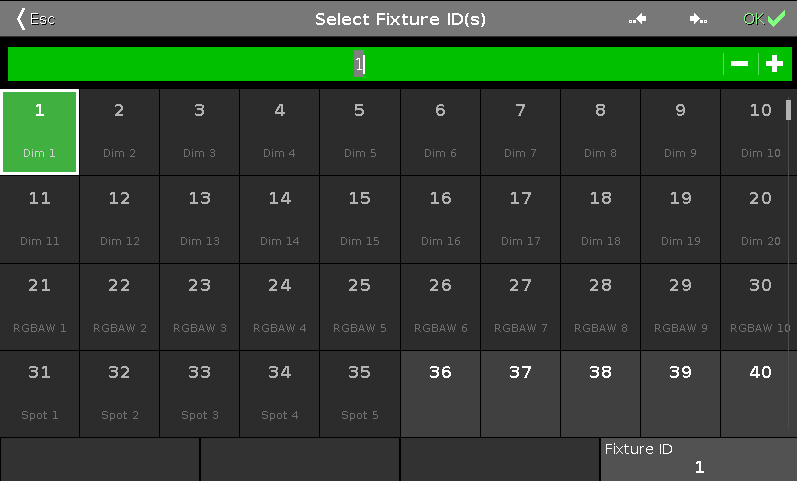
Task: Select fixture 5 Dim 5
Action: tap(360, 131)
